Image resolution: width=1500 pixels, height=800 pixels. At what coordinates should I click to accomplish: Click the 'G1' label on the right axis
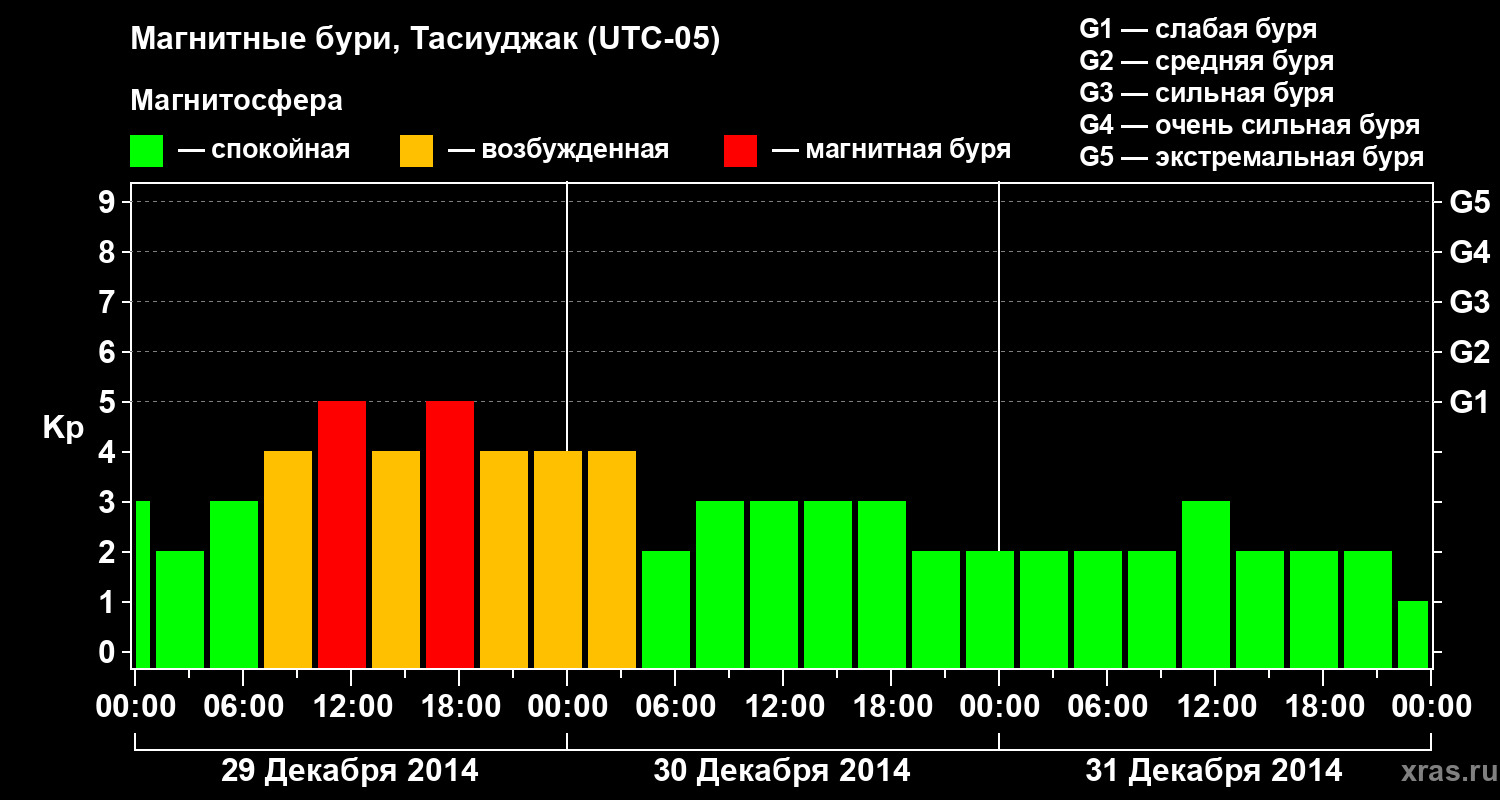[x=1469, y=402]
